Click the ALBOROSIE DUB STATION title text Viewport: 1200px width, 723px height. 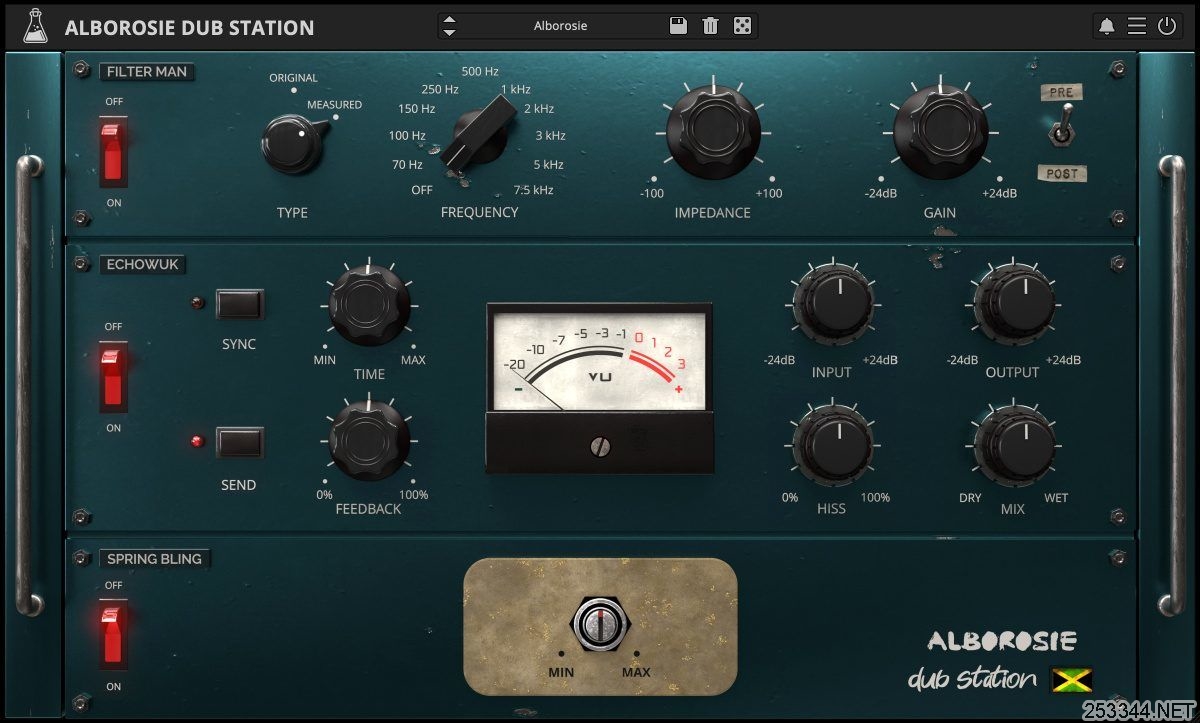[x=189, y=27]
